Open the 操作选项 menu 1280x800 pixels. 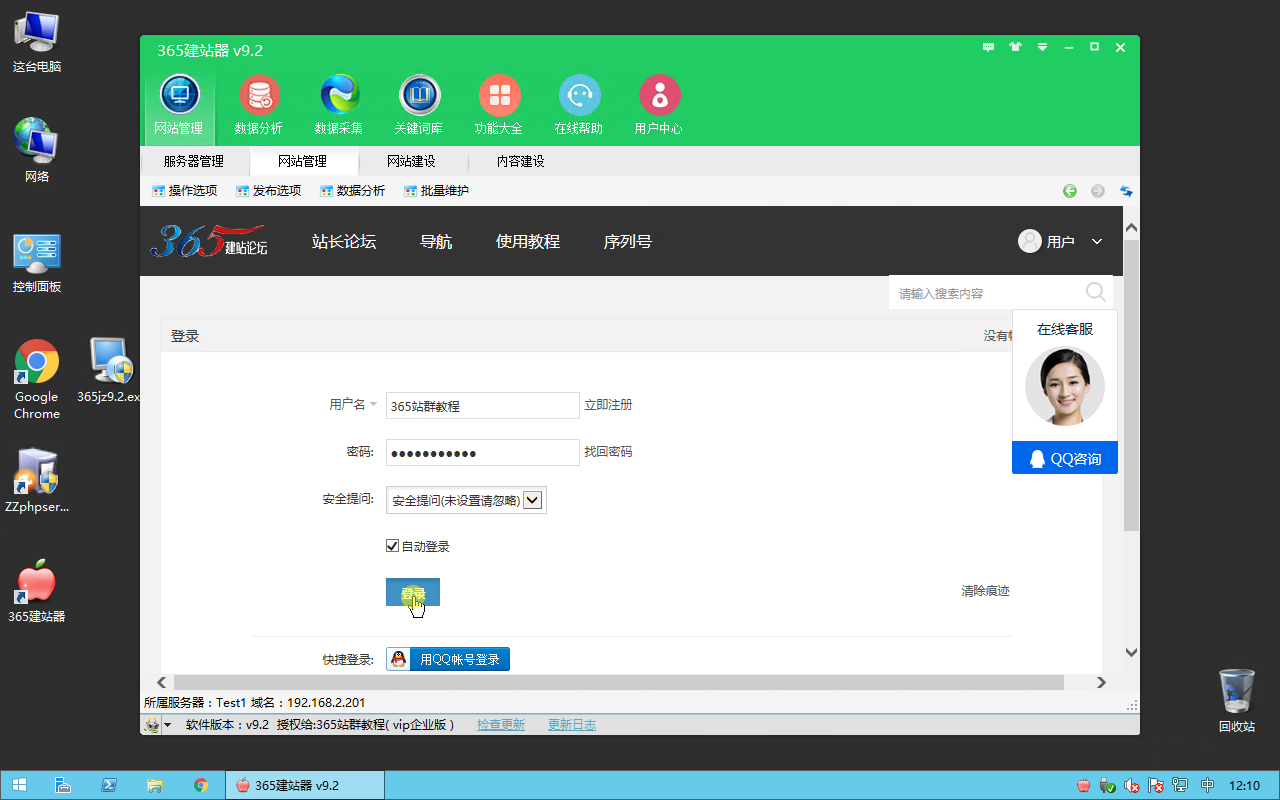coord(184,191)
